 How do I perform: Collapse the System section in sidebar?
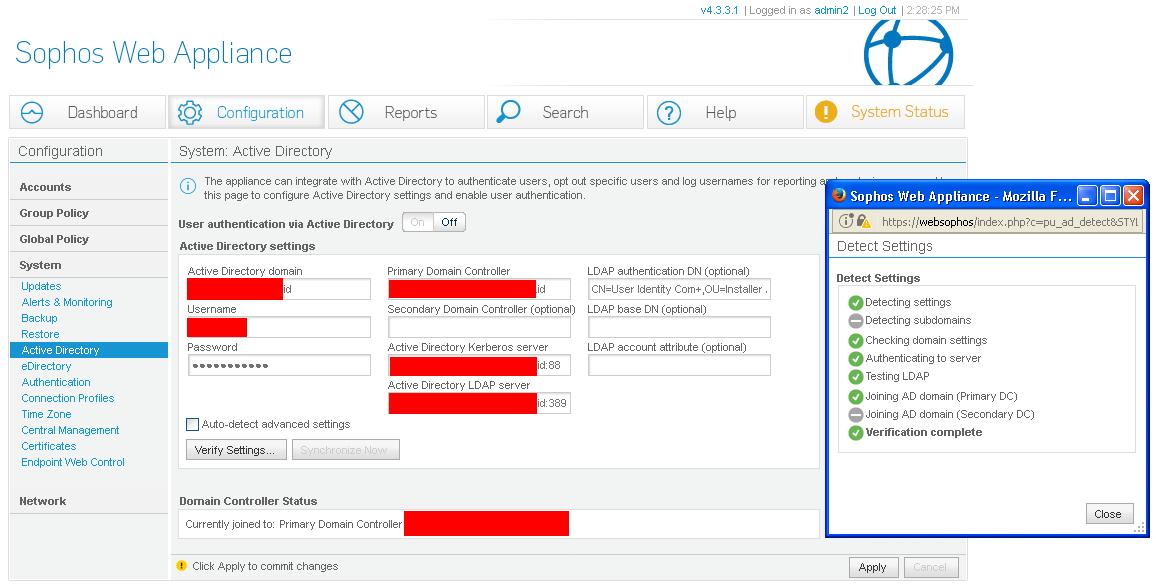(41, 265)
